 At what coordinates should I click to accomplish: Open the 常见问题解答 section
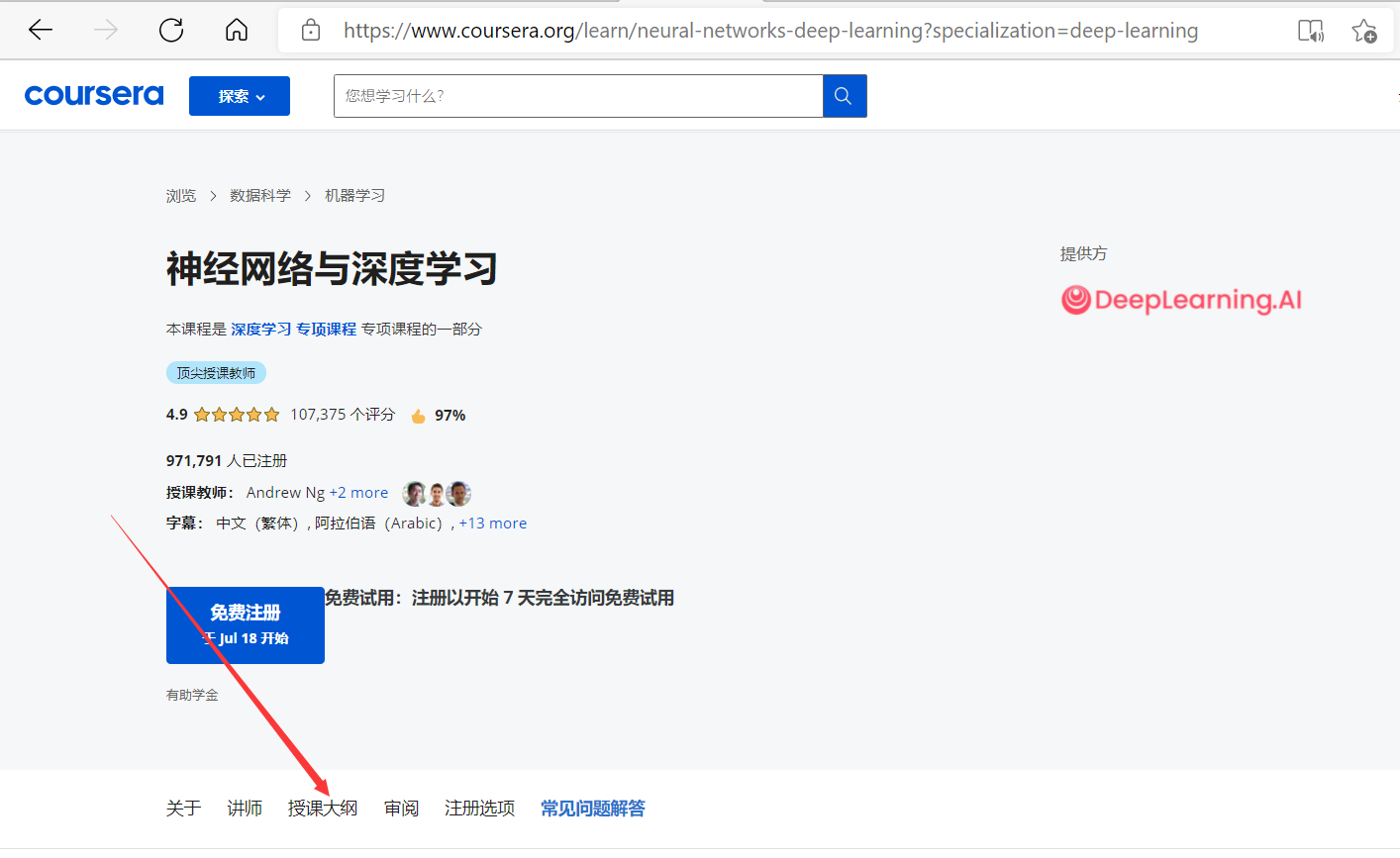(592, 808)
